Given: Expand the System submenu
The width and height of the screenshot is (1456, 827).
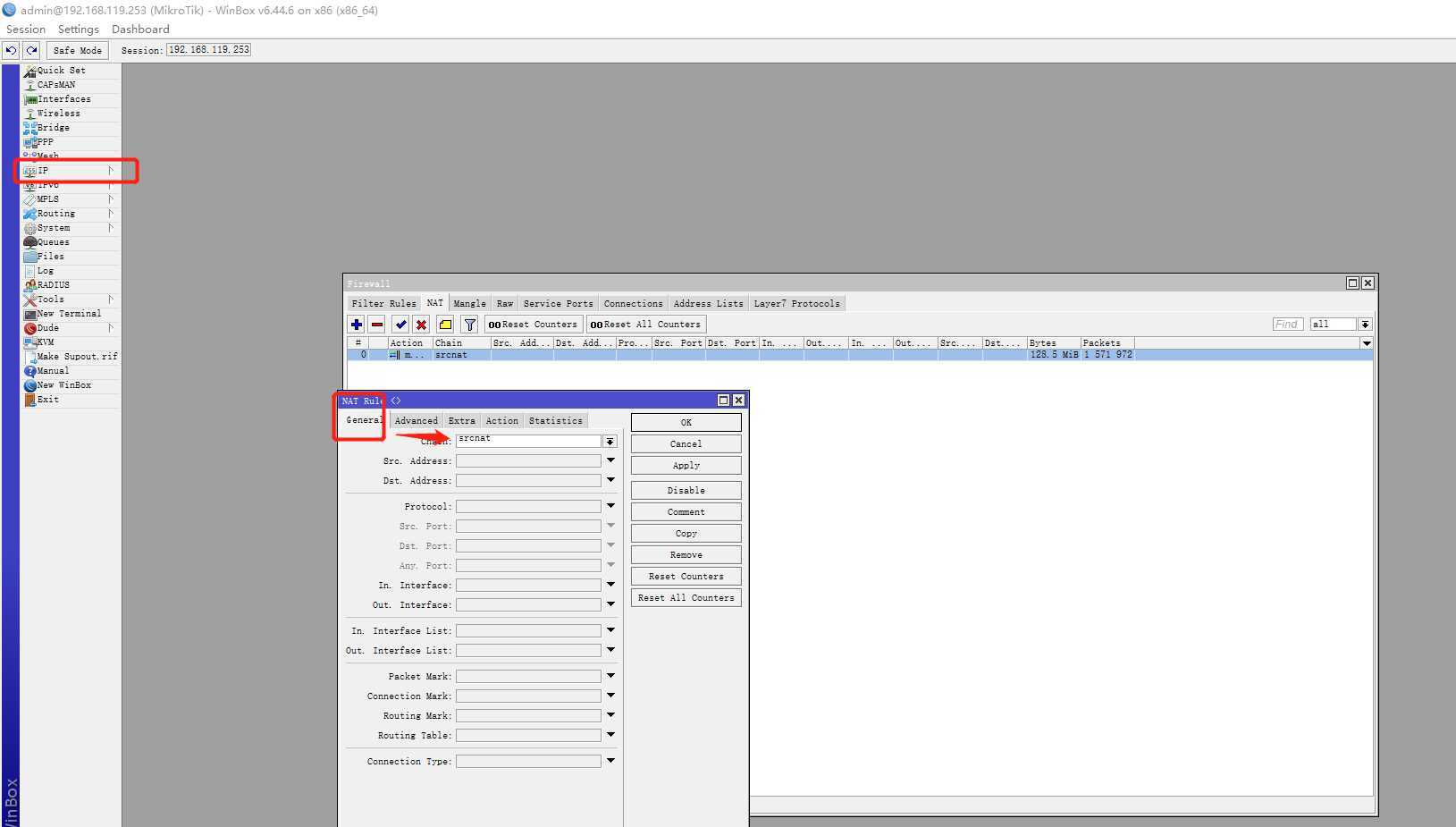Looking at the screenshot, I should tap(111, 228).
